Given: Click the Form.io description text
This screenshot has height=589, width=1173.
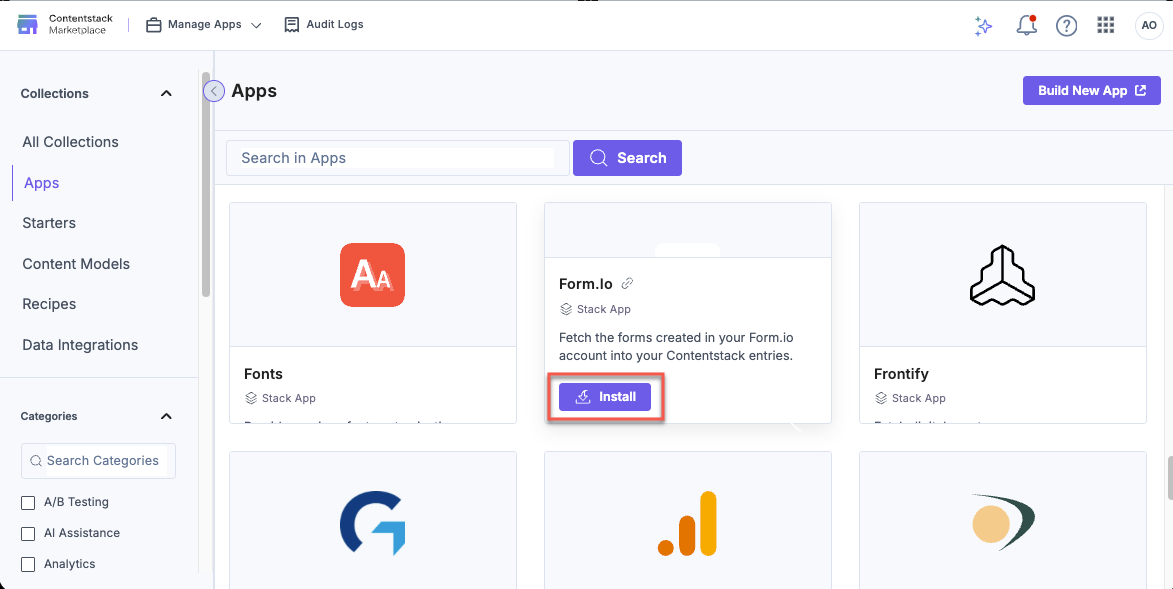Looking at the screenshot, I should 676,347.
